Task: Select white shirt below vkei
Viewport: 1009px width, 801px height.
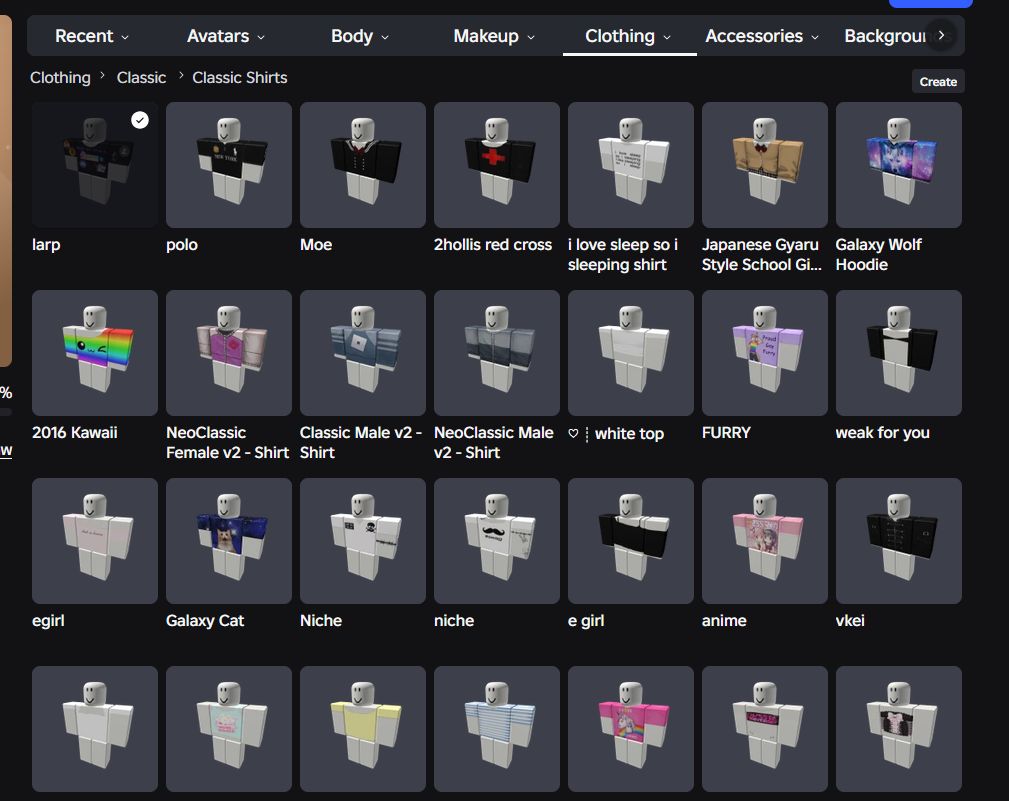Action: coord(898,728)
